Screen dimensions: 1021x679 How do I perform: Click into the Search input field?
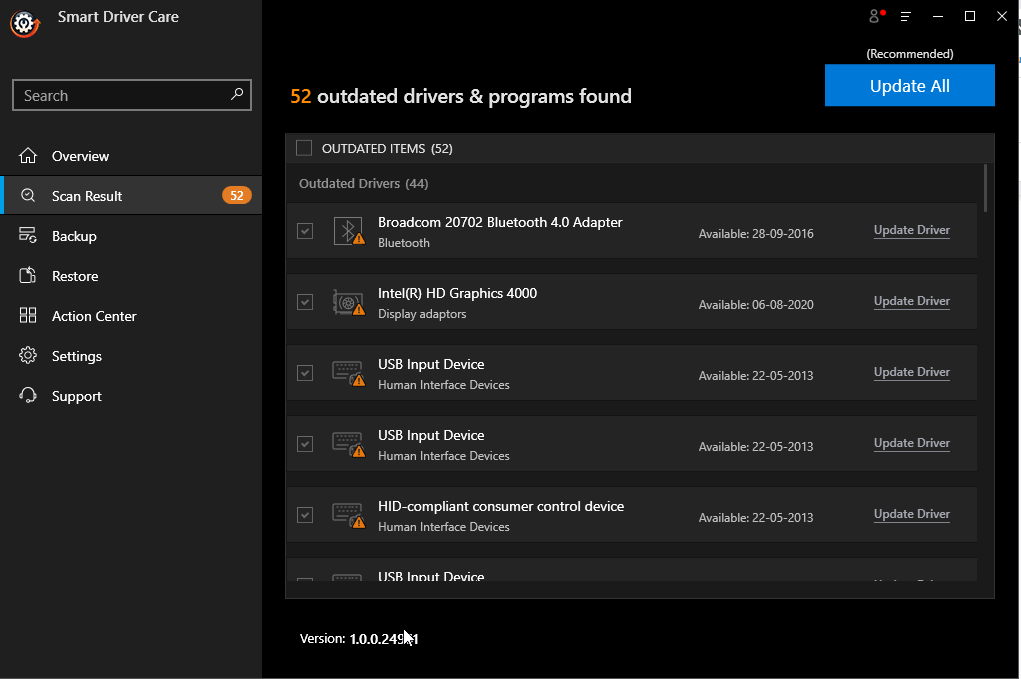pyautogui.click(x=120, y=96)
